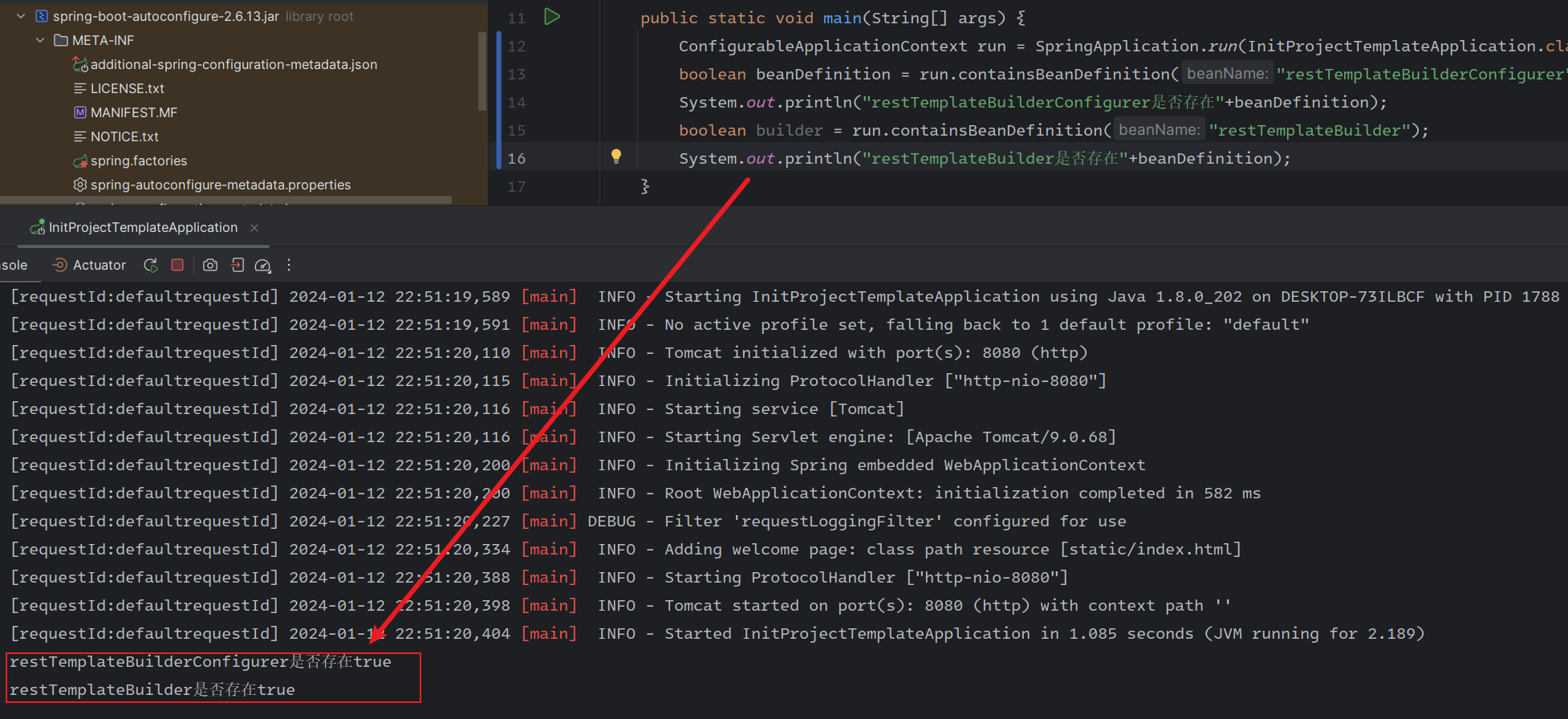
Task: Click 'Starting InitProjectTemplateApplication using Java' log line
Action: pyautogui.click(x=785, y=297)
